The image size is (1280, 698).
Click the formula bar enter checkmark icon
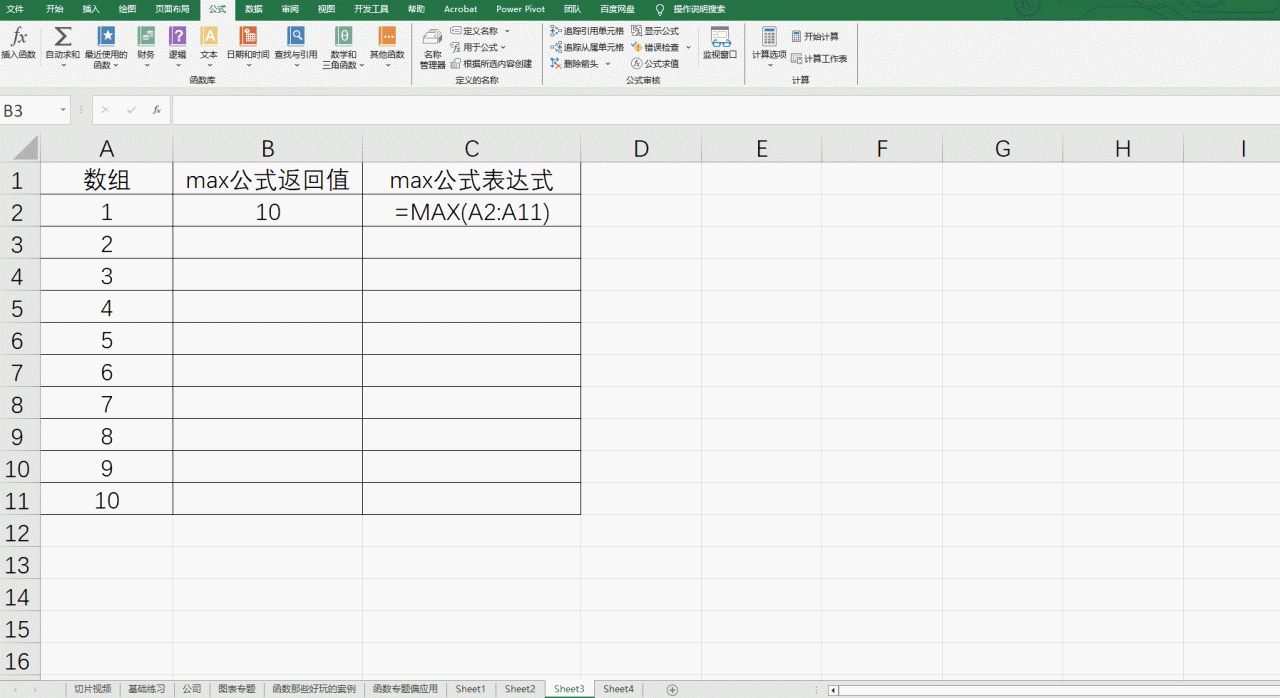(x=131, y=110)
